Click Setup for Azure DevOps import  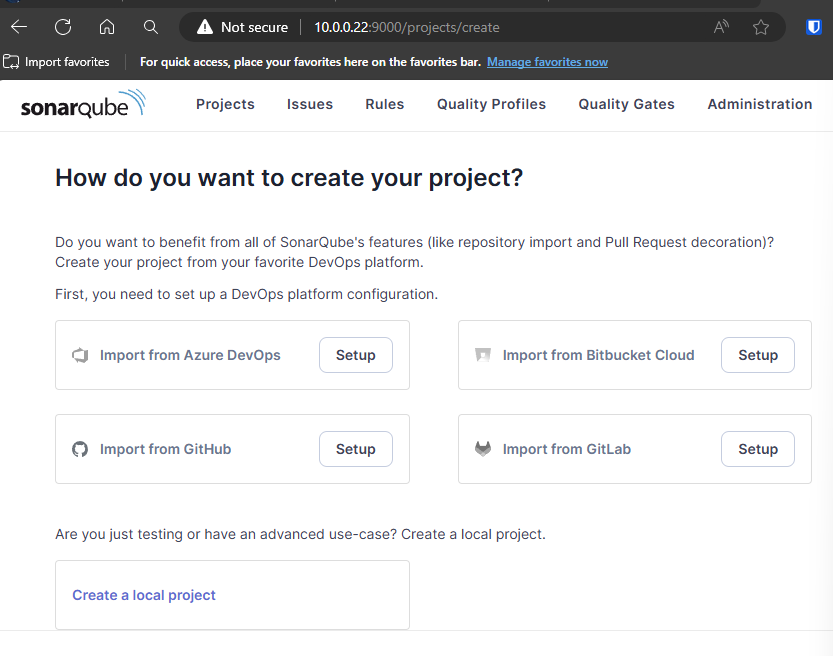[355, 355]
